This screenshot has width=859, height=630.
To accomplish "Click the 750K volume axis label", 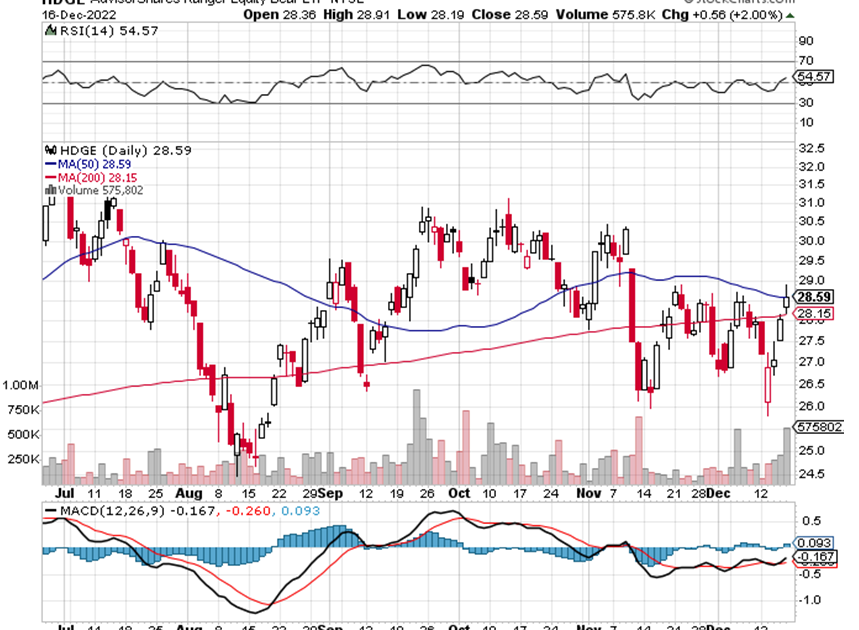I will coord(24,410).
